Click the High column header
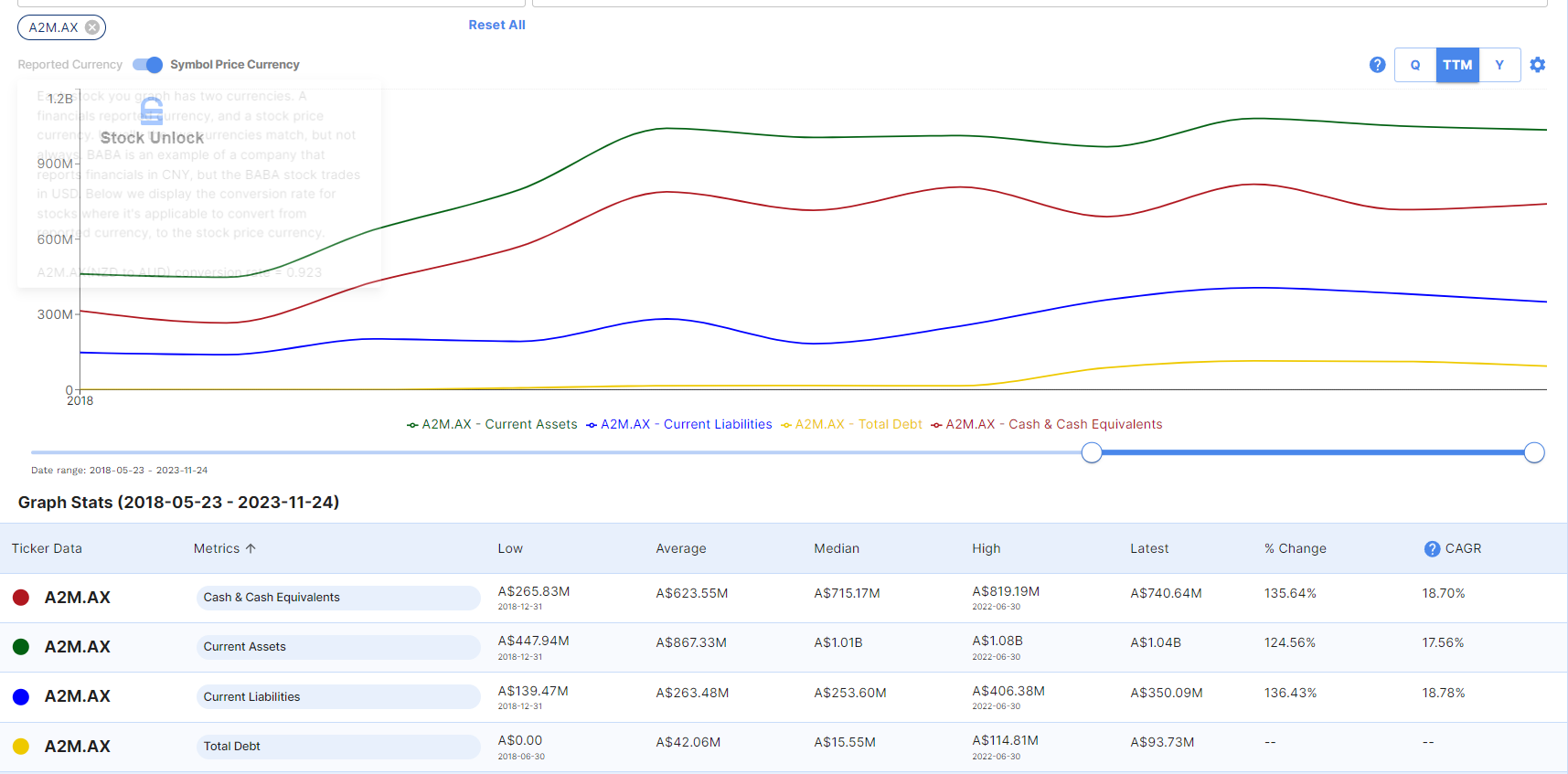The image size is (1568, 774). point(987,548)
